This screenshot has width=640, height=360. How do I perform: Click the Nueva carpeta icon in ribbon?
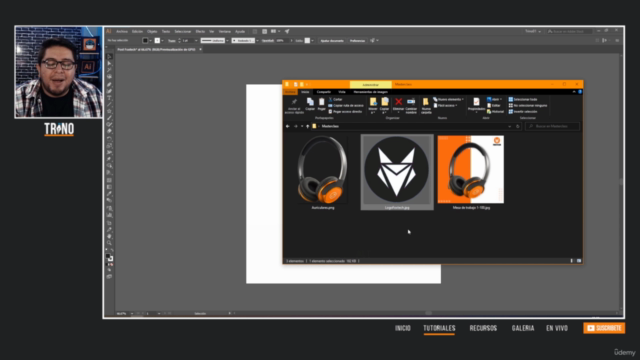point(426,102)
